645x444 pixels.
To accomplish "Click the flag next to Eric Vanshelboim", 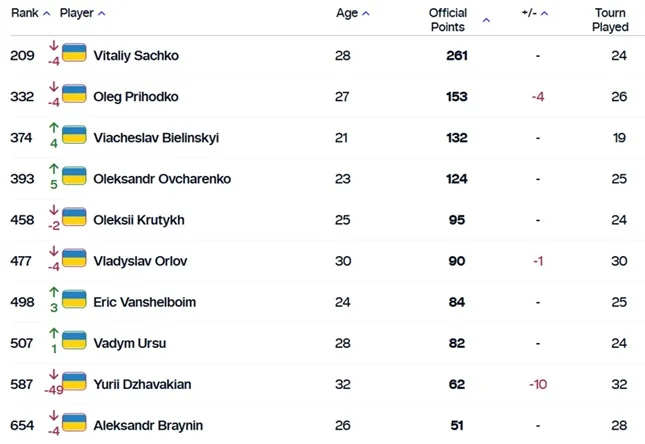I will (74, 299).
